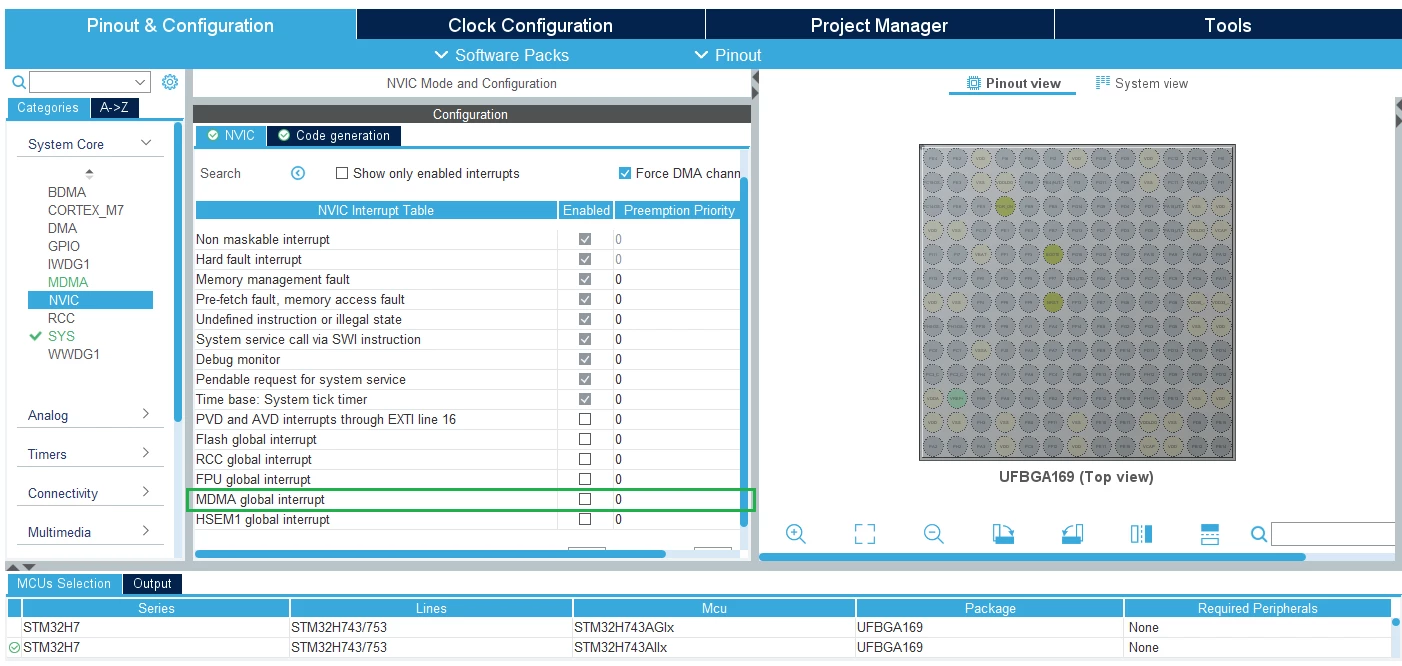This screenshot has width=1402, height=666.
Task: Click the circular arrow next to Search
Action: click(x=298, y=173)
